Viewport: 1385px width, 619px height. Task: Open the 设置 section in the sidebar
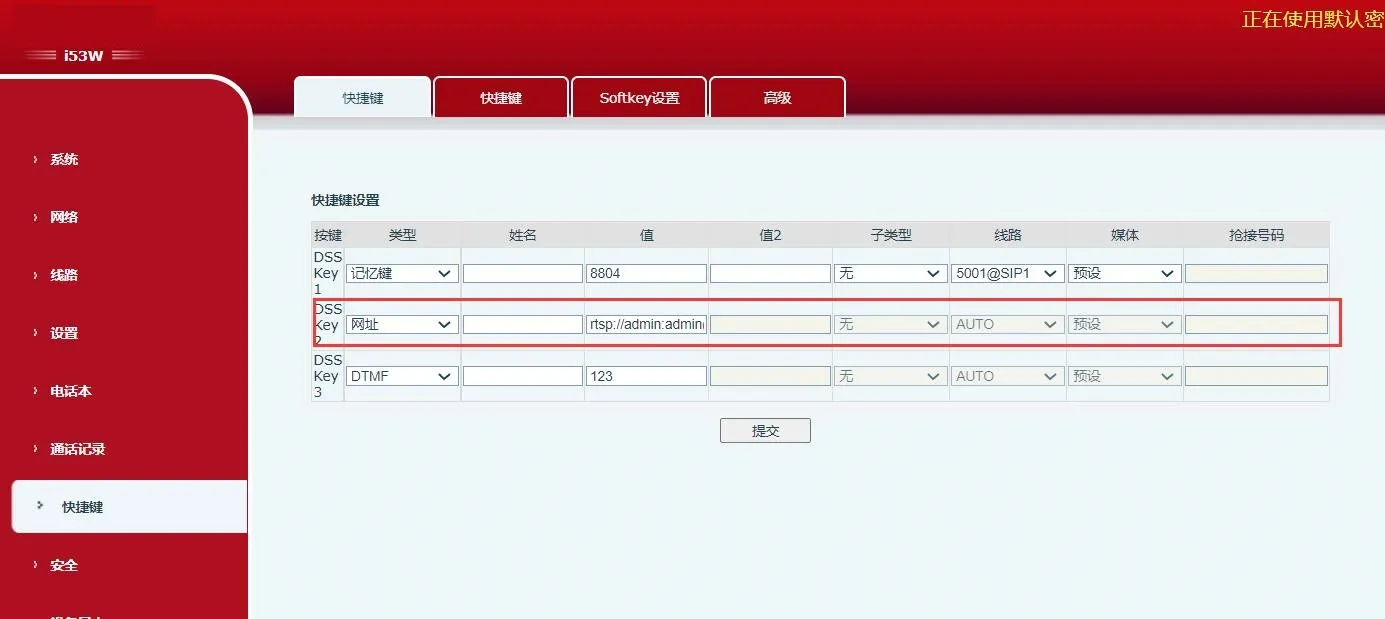(x=62, y=332)
